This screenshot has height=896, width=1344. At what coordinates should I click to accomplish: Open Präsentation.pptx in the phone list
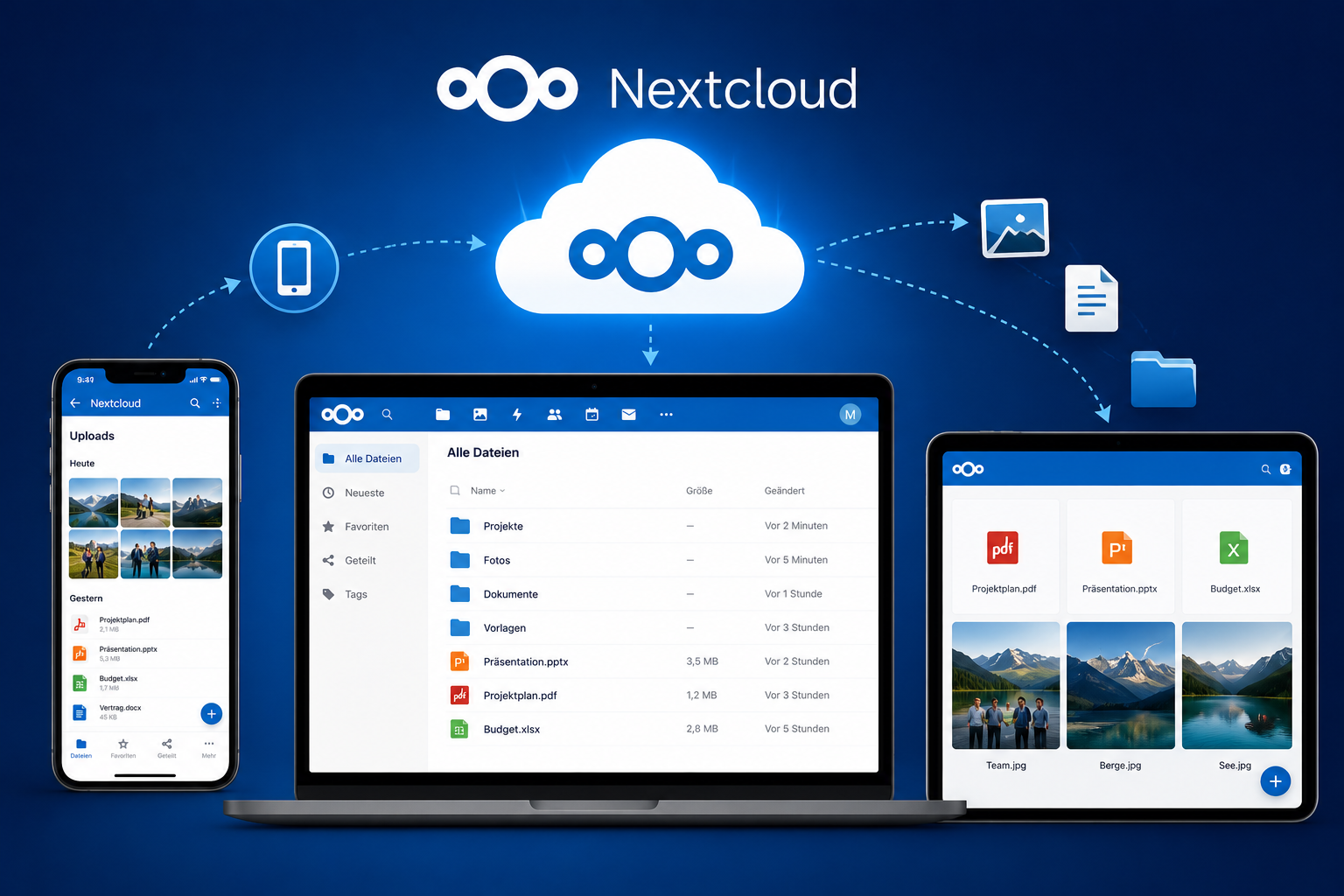click(x=145, y=654)
